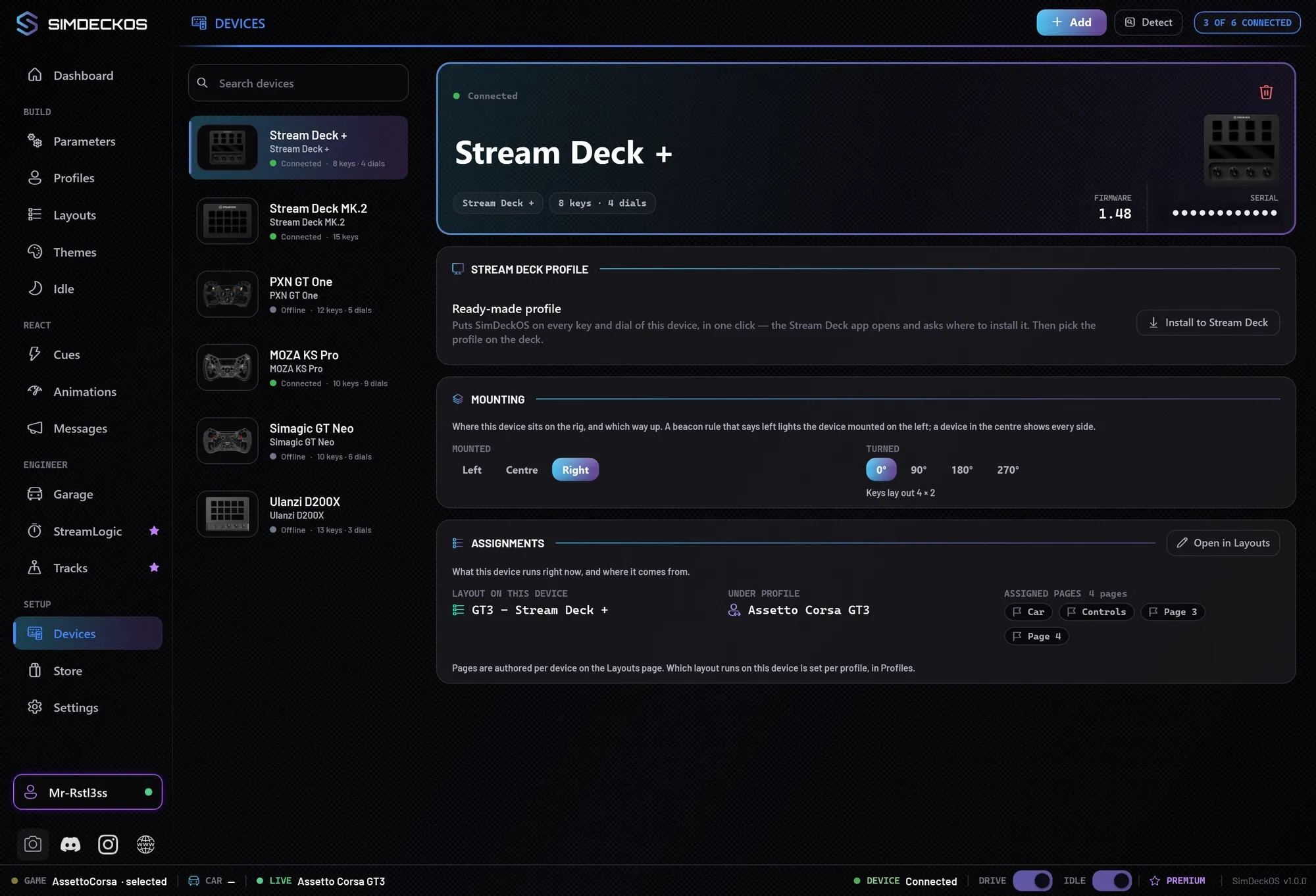Open the Garage section
The image size is (1316, 896).
click(88, 494)
